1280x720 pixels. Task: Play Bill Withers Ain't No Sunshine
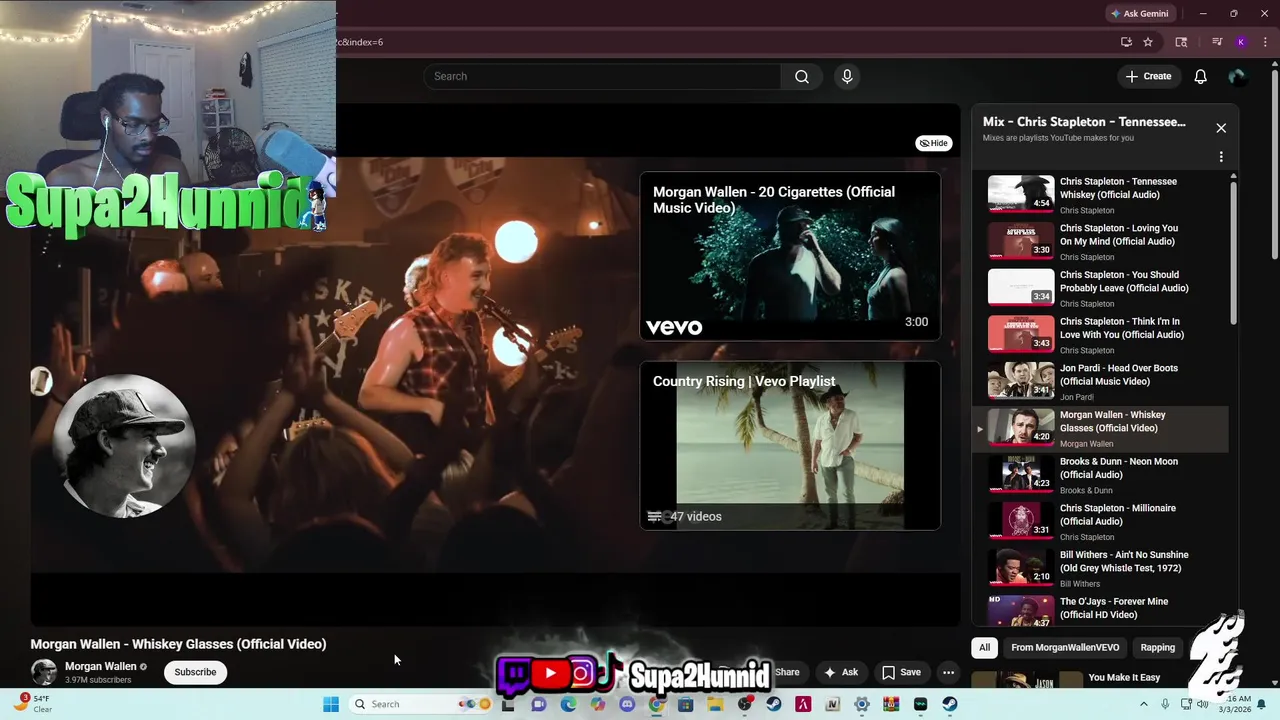coord(1100,568)
